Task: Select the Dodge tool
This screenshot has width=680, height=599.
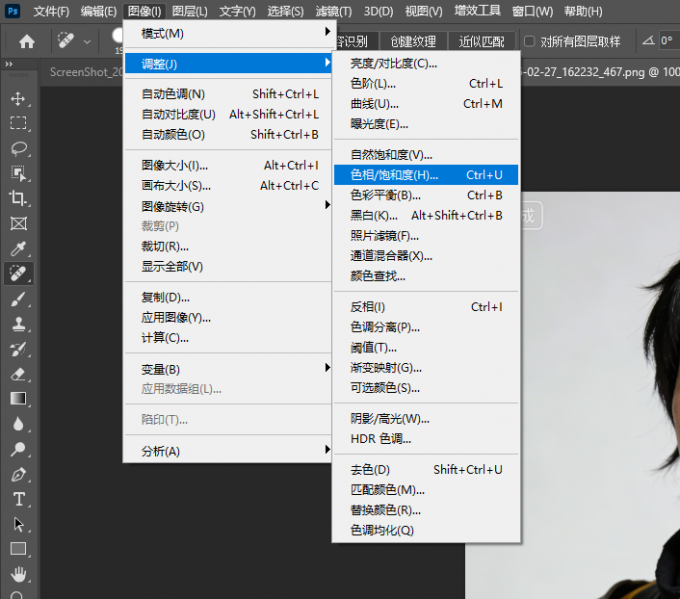Action: pyautogui.click(x=18, y=449)
